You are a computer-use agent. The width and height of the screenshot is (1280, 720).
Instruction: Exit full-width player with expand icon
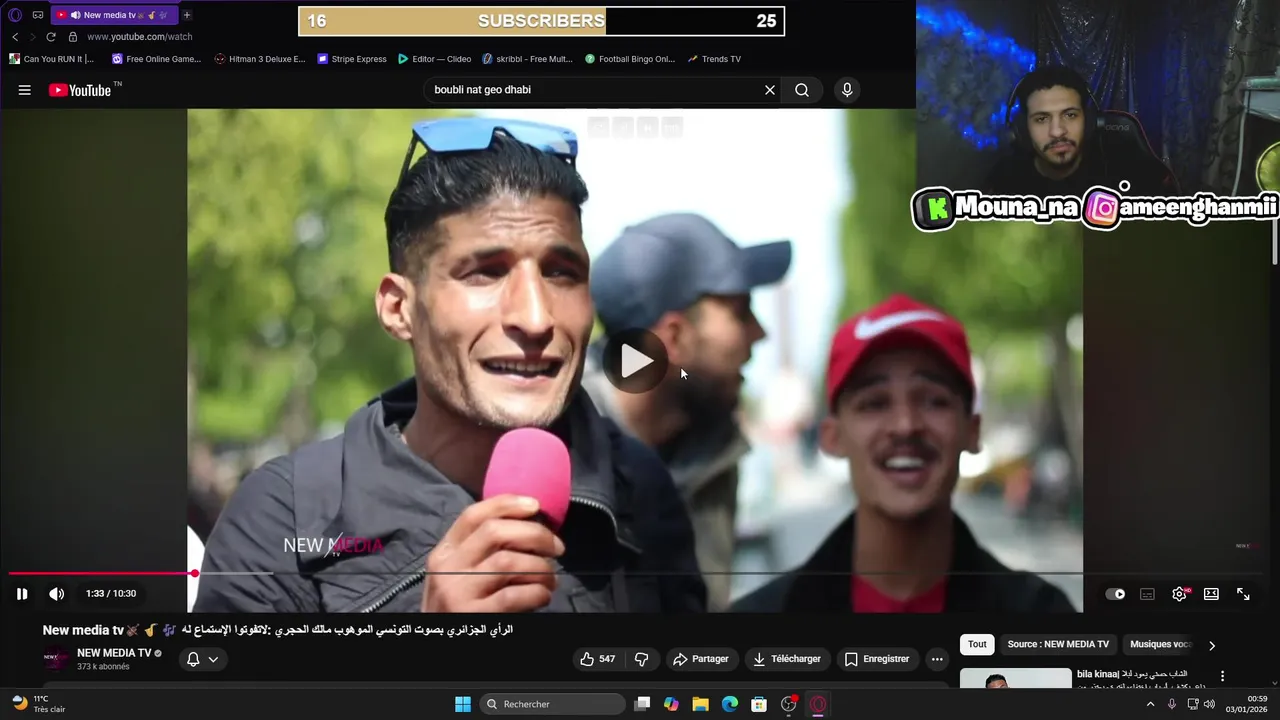pos(1243,594)
